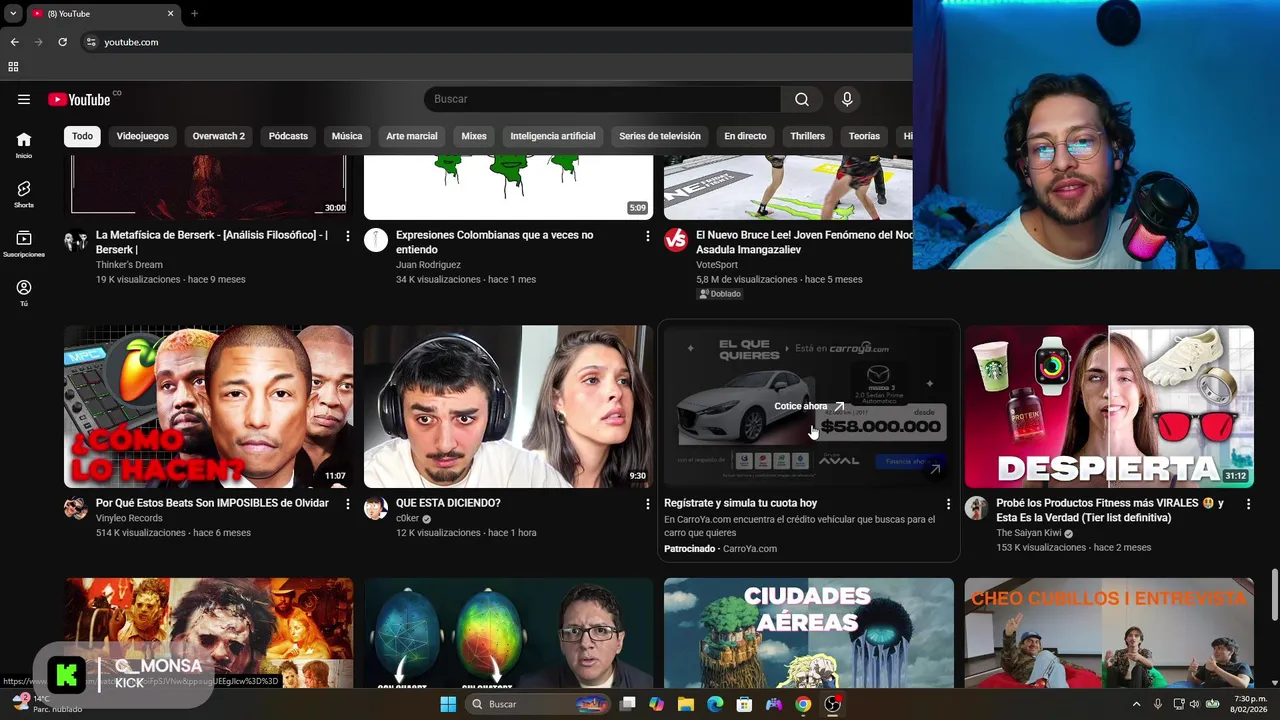Open the CHEO CUBILLOS ENTREVISTA video thumbnail

pyautogui.click(x=1109, y=633)
